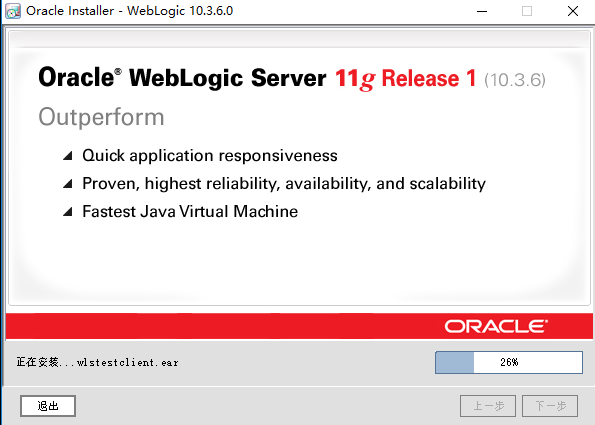This screenshot has height=425, width=595.
Task: Click the 'Outperform' heading
Action: pos(101,117)
